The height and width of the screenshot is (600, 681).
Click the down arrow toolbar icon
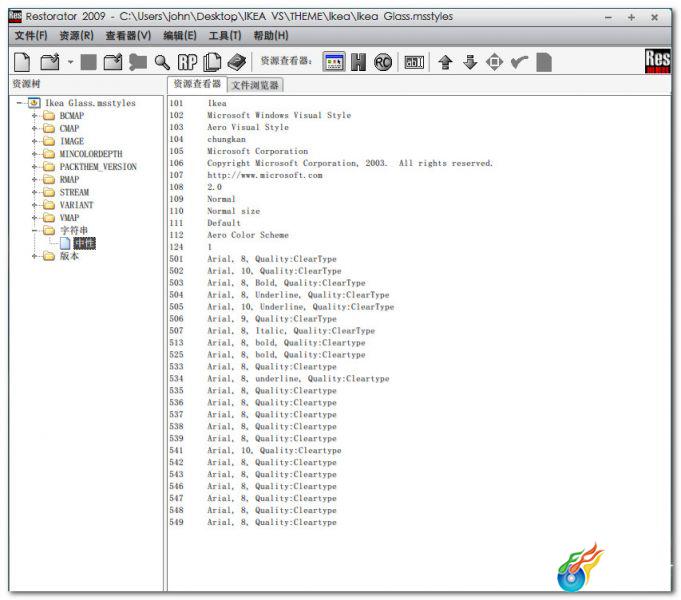[470, 62]
